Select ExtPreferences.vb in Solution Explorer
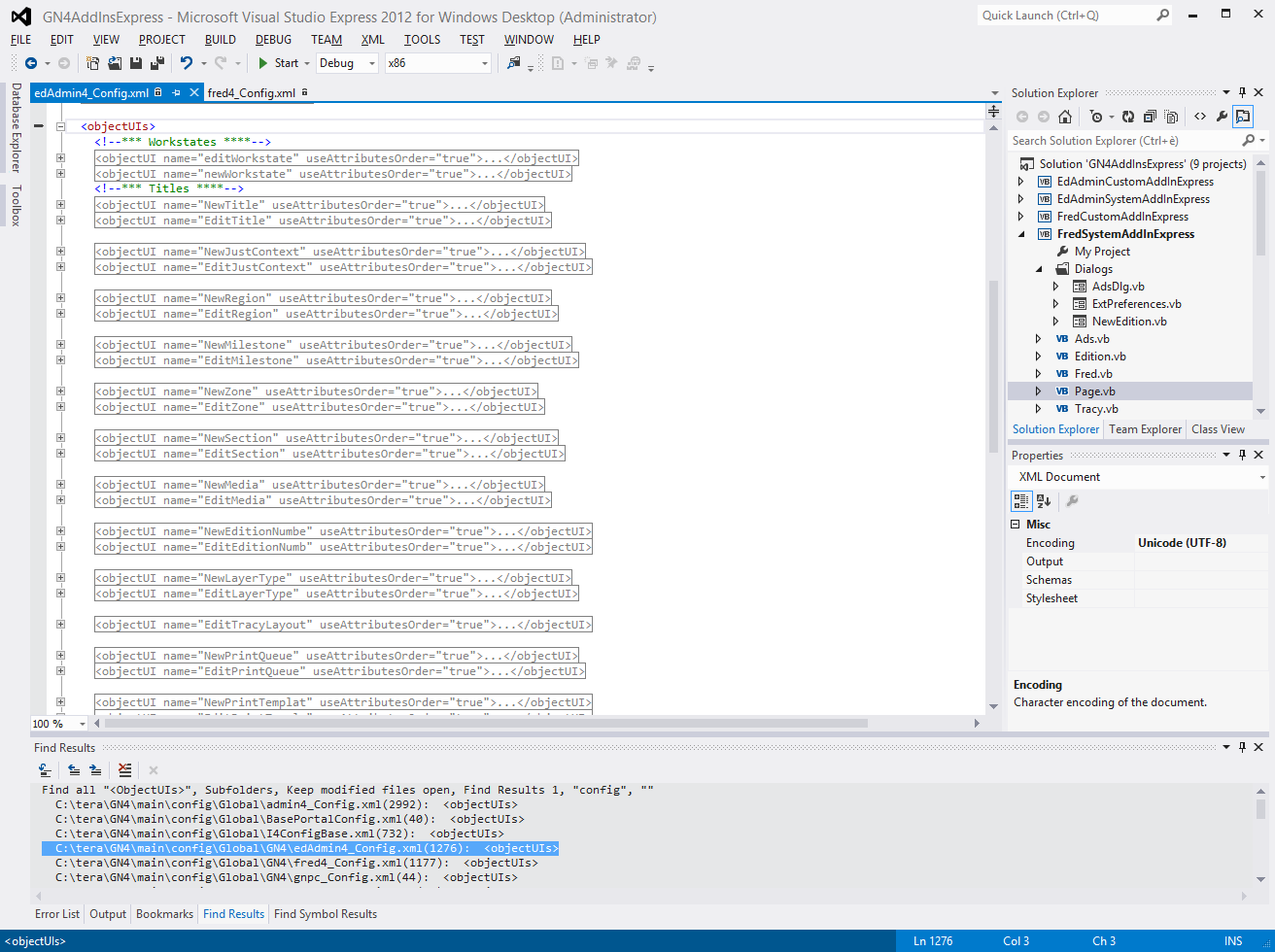This screenshot has height=952, width=1275. (x=1136, y=304)
